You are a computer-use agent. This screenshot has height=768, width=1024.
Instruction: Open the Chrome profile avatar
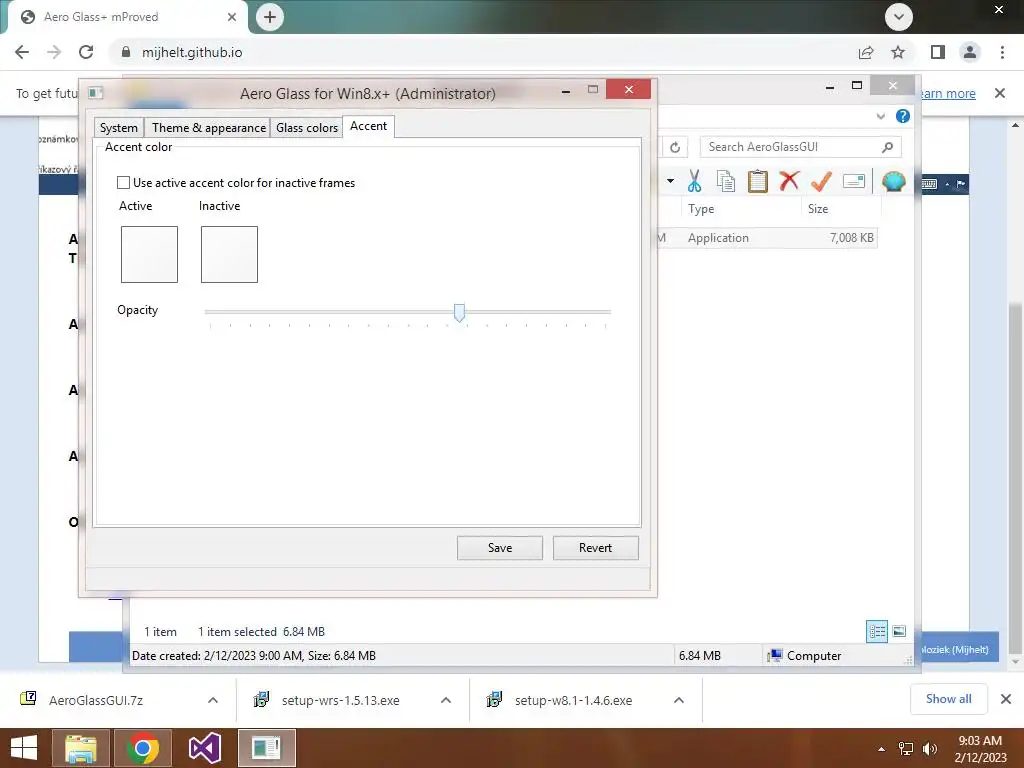tap(970, 52)
